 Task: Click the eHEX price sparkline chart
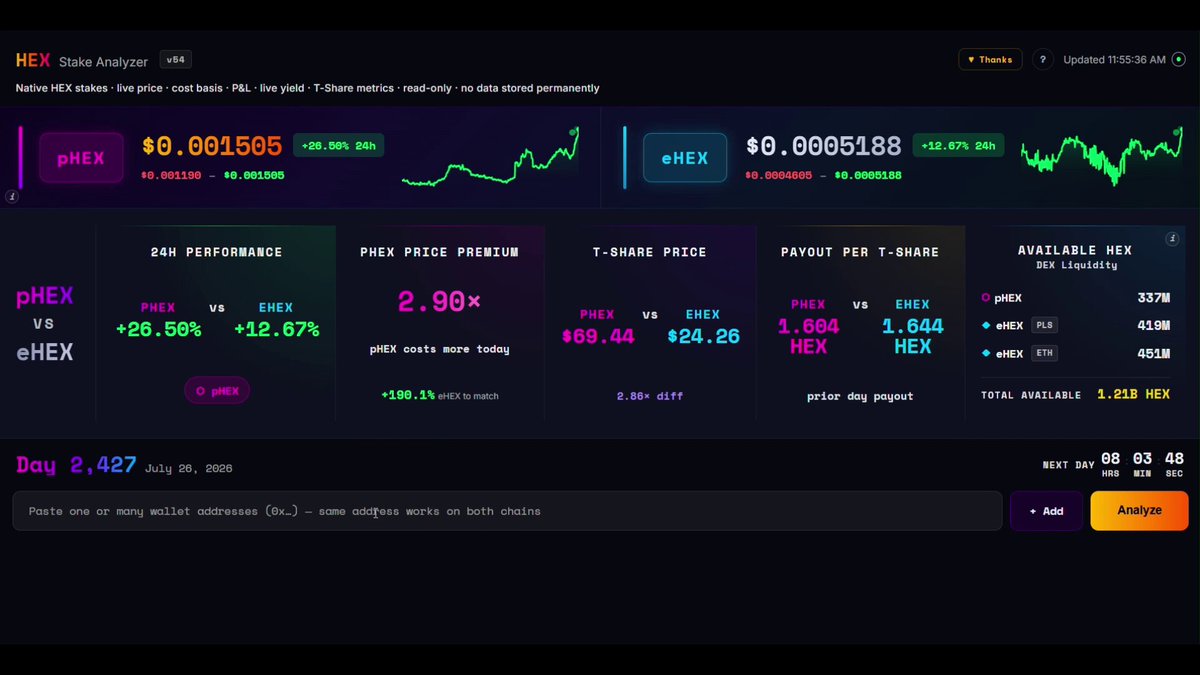click(x=1102, y=158)
